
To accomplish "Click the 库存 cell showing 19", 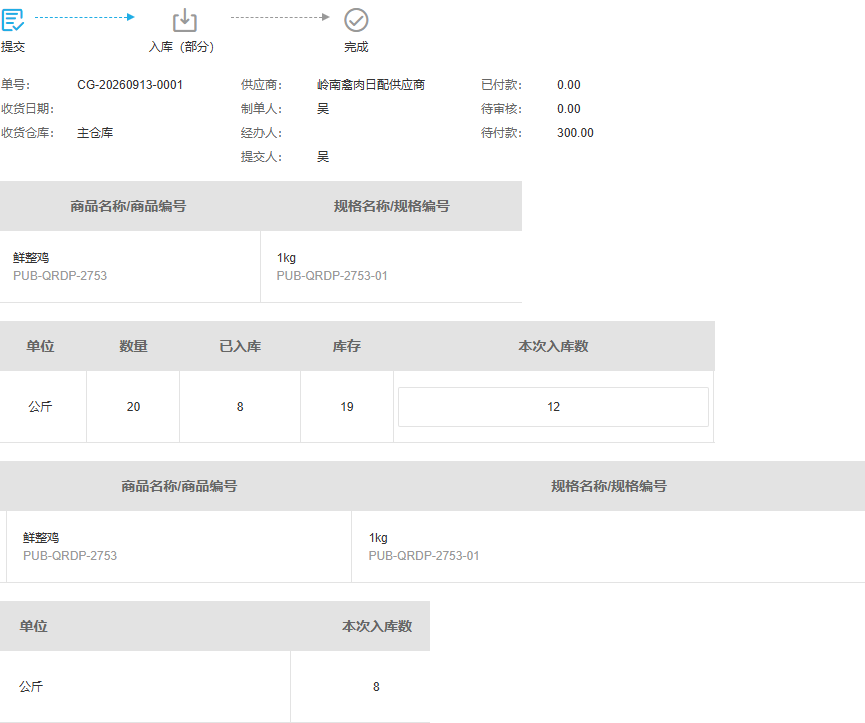I will coord(347,407).
